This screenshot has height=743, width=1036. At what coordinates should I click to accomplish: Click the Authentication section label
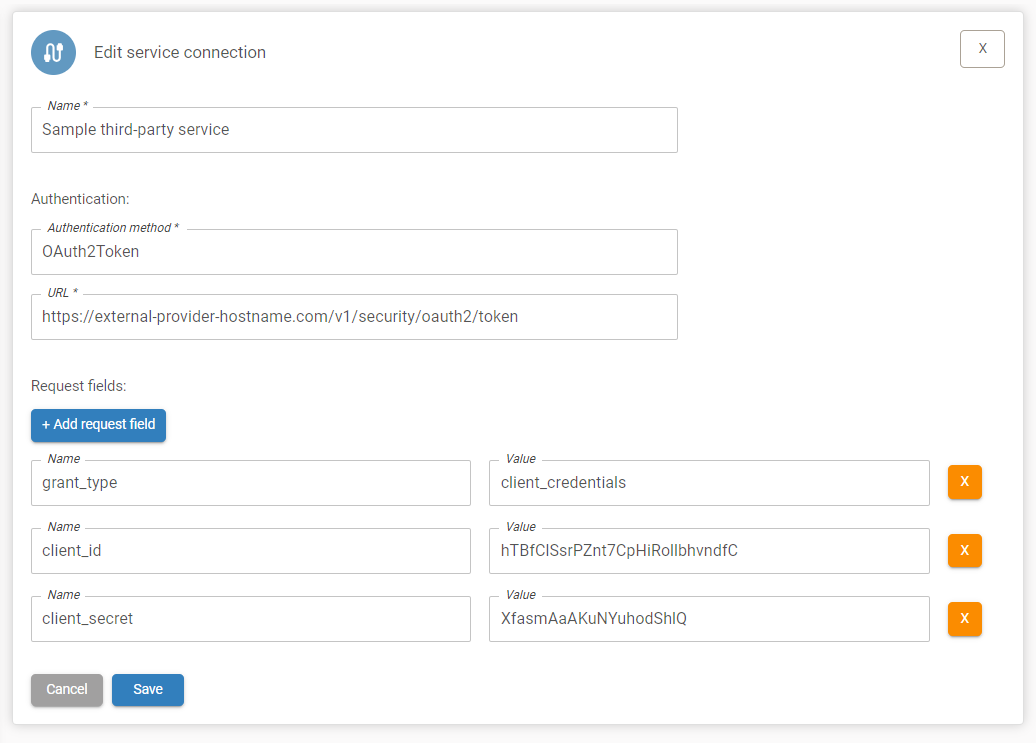coord(79,199)
